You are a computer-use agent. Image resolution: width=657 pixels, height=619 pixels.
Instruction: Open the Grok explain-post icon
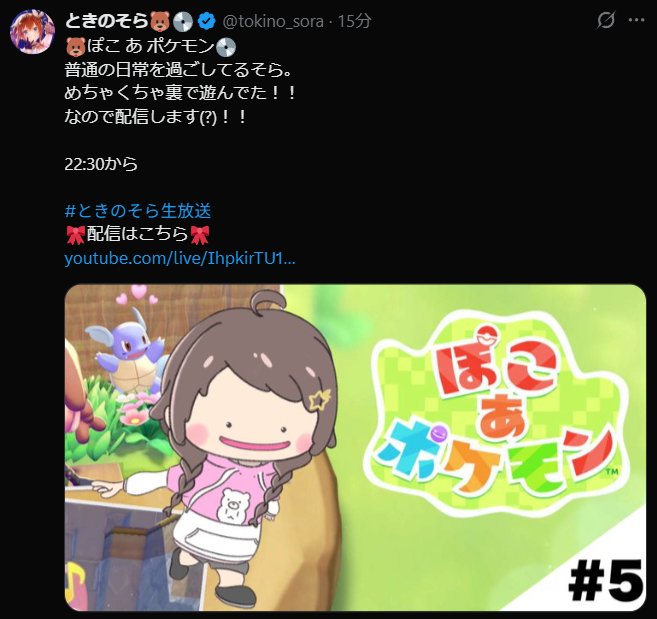pyautogui.click(x=605, y=20)
